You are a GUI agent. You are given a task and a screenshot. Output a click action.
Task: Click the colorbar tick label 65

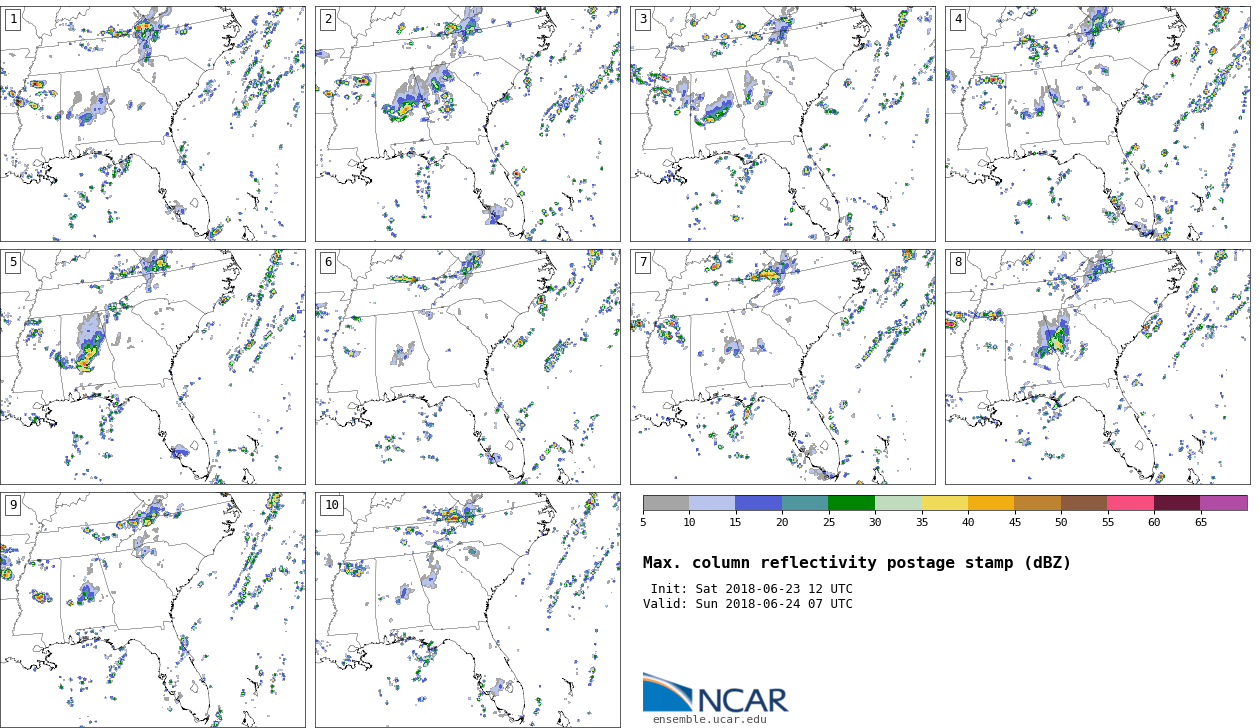tap(1200, 522)
